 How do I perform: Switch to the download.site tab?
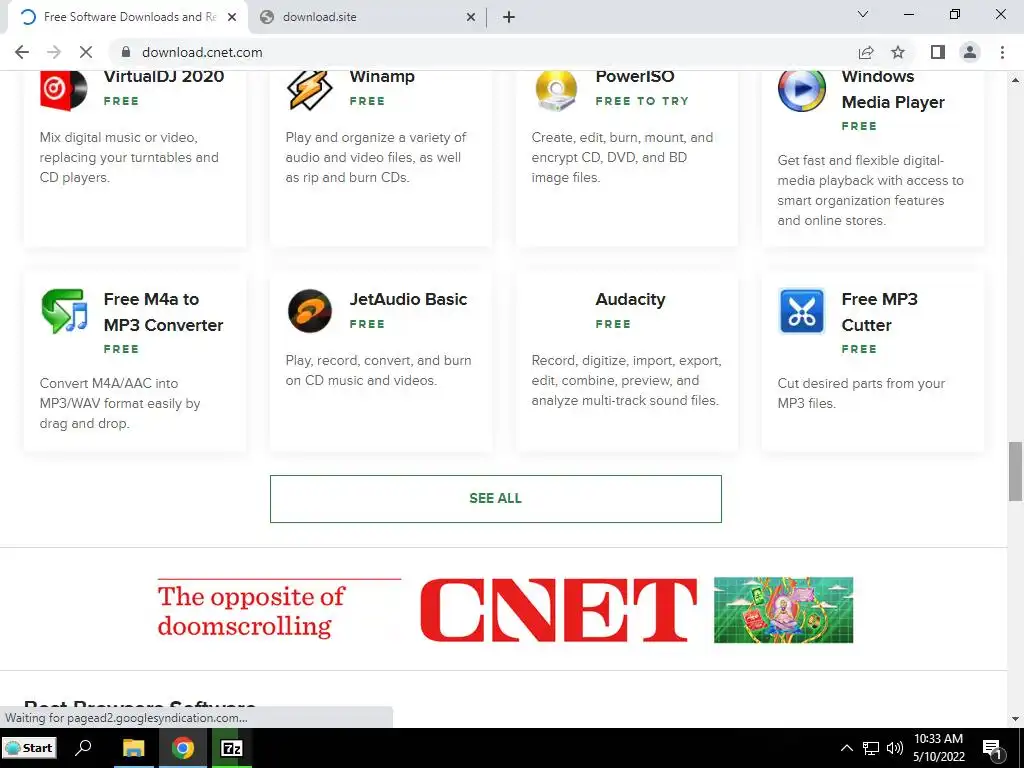pos(368,17)
